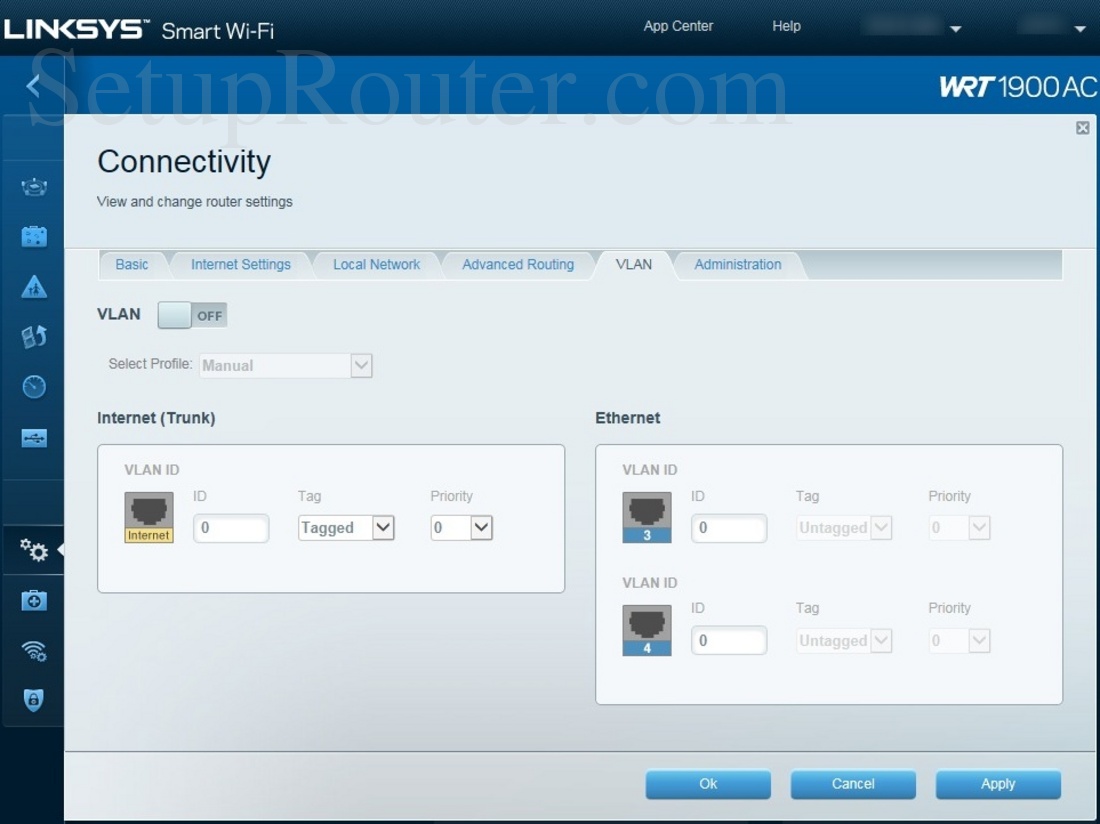Click the back arrow chevron

pos(32,86)
